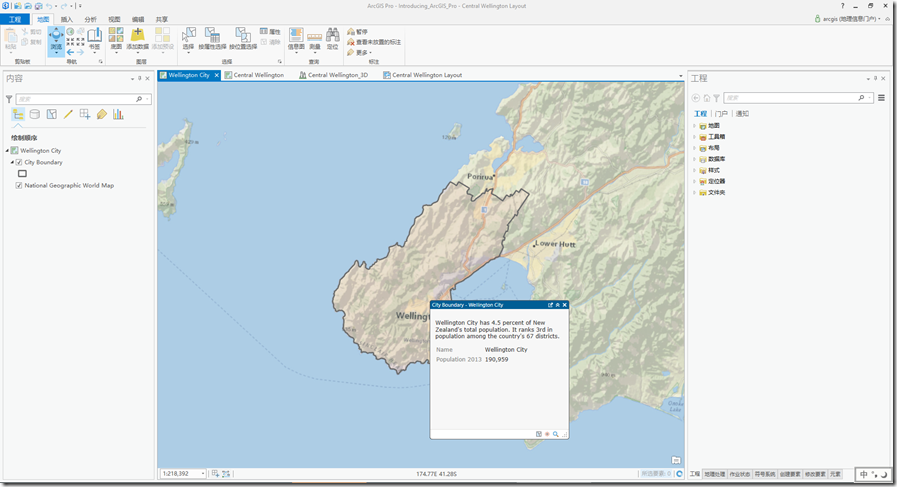
Task: Select the 浏览 (Explore) navigation tool
Action: click(56, 40)
